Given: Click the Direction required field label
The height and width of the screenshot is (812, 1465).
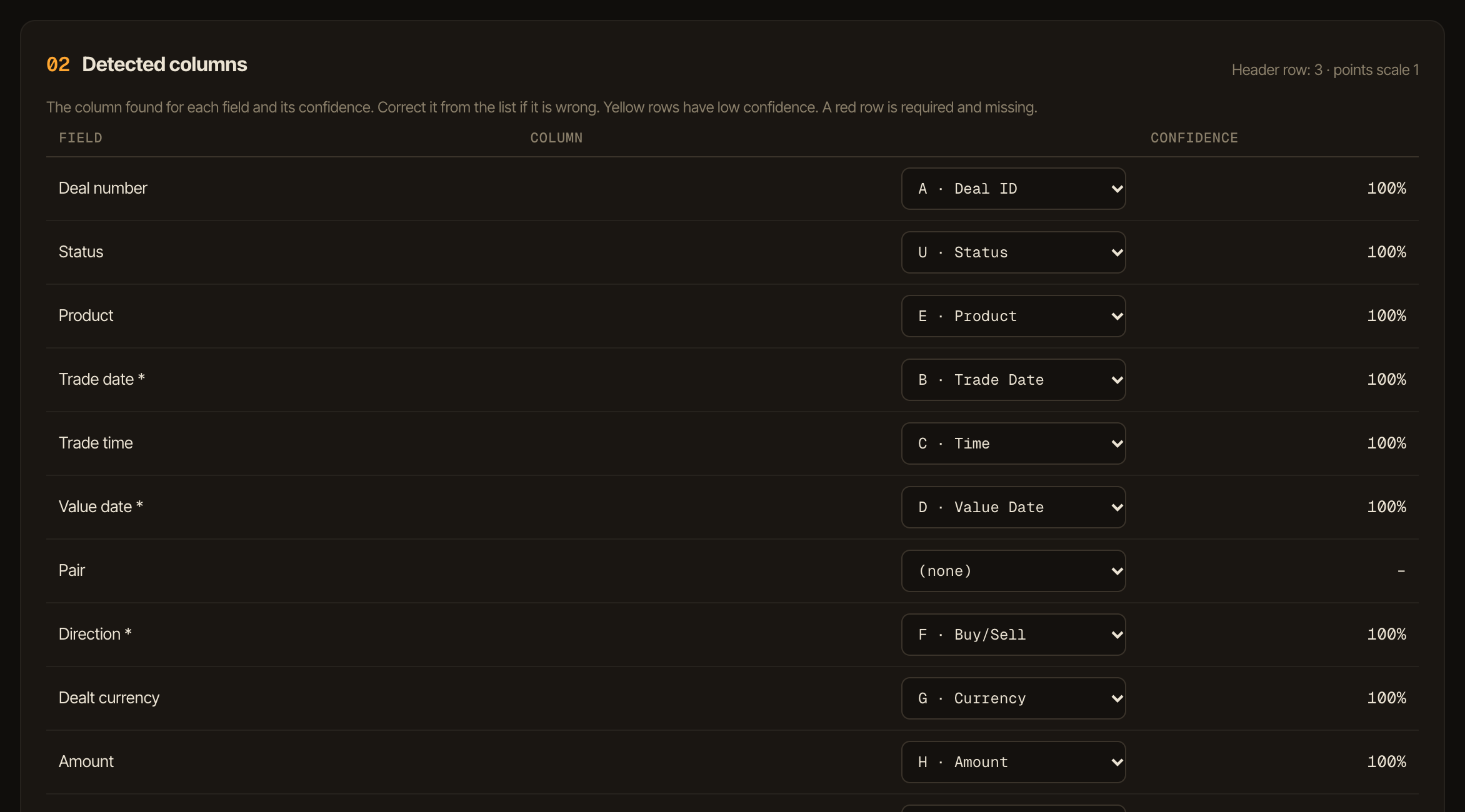Looking at the screenshot, I should click(95, 634).
